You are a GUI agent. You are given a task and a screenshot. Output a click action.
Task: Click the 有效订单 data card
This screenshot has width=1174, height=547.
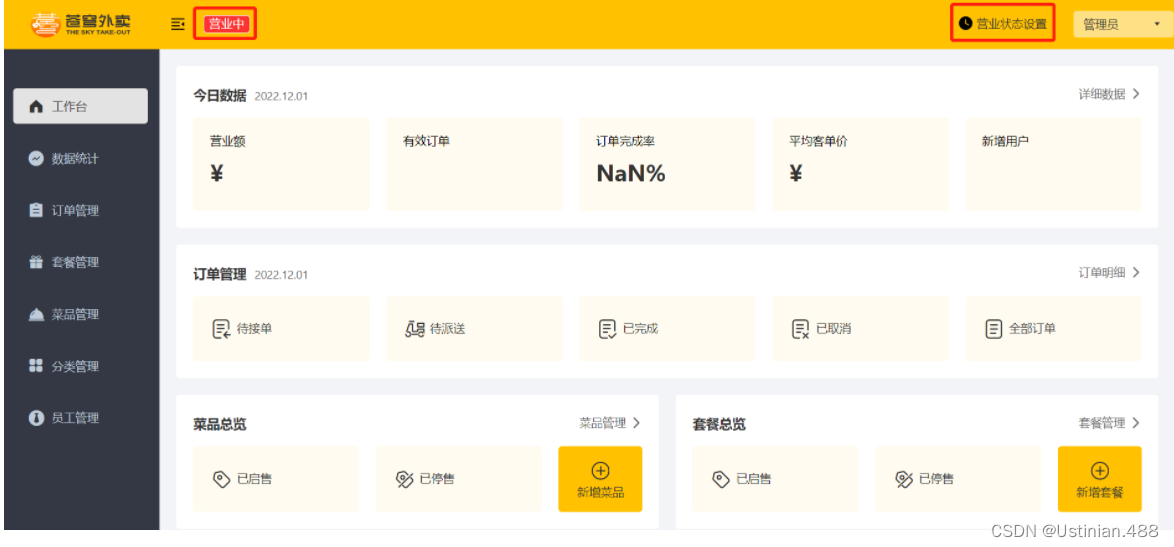(x=474, y=164)
